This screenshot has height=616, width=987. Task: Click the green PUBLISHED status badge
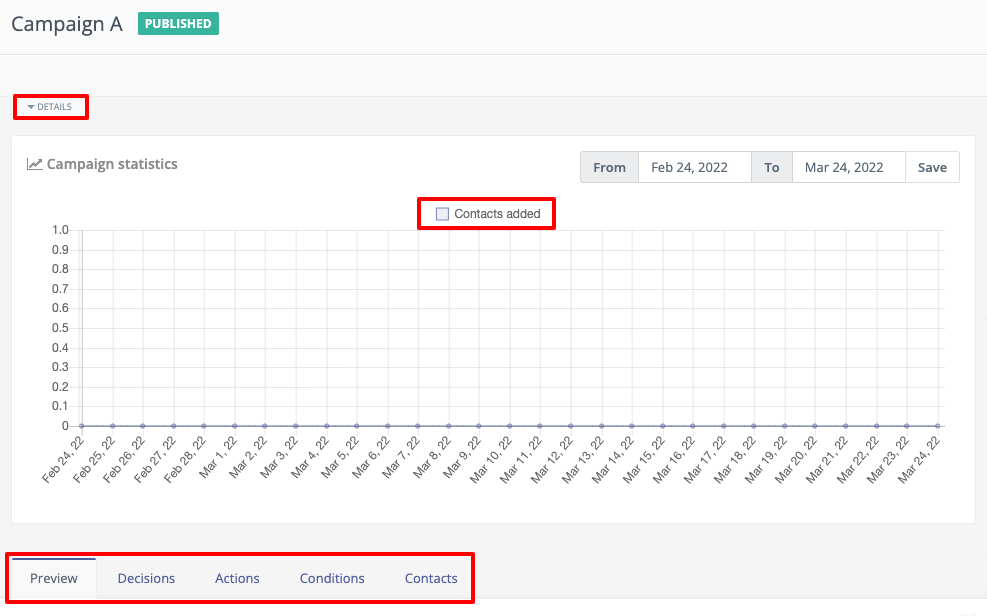tap(178, 24)
